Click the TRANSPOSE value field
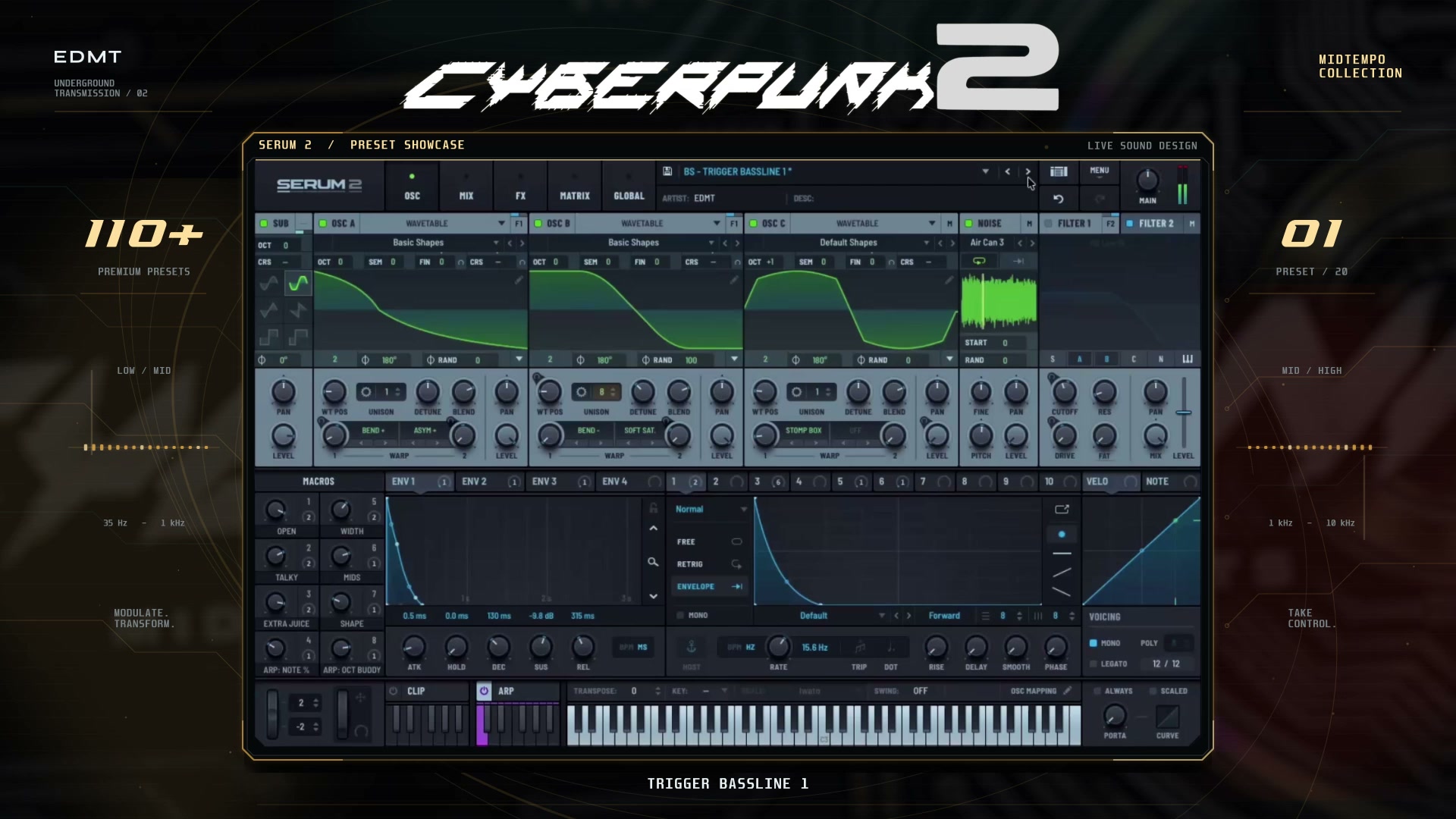The width and height of the screenshot is (1456, 819). click(635, 691)
